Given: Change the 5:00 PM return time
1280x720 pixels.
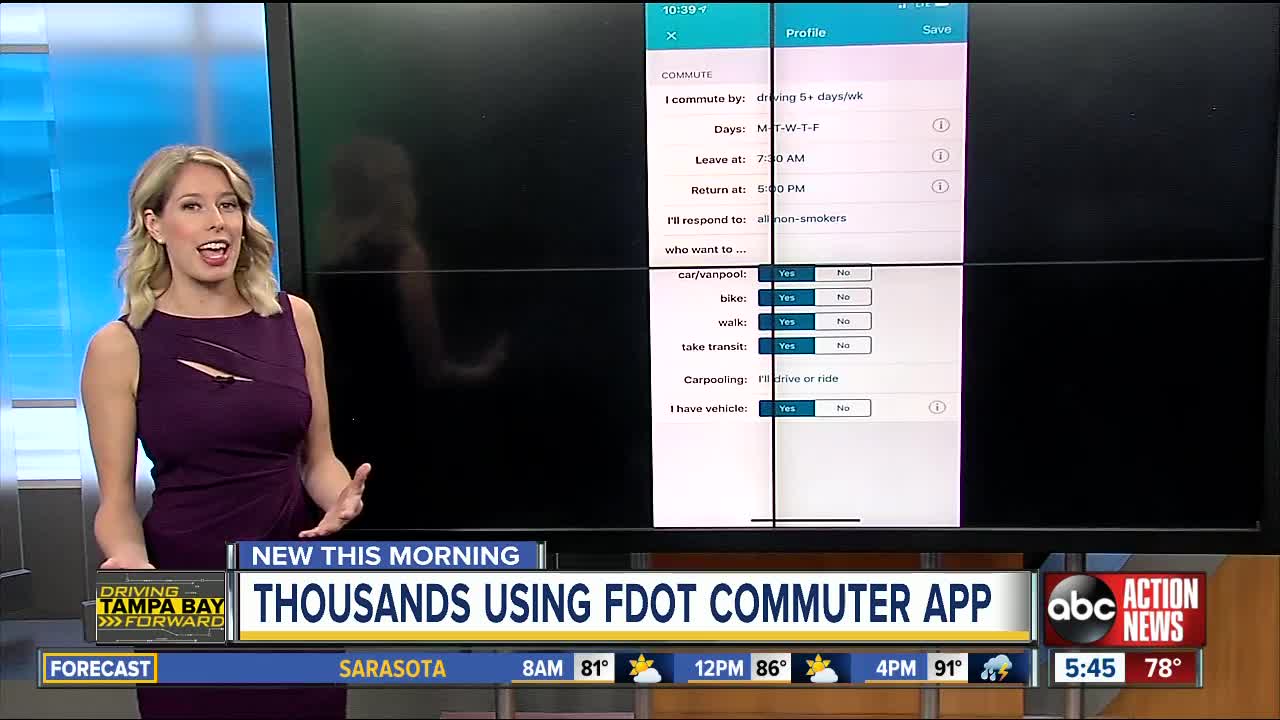Looking at the screenshot, I should 781,188.
